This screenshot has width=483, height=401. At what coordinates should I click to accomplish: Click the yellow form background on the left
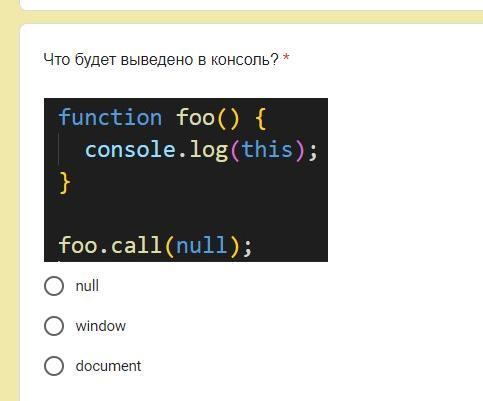click(x=9, y=200)
